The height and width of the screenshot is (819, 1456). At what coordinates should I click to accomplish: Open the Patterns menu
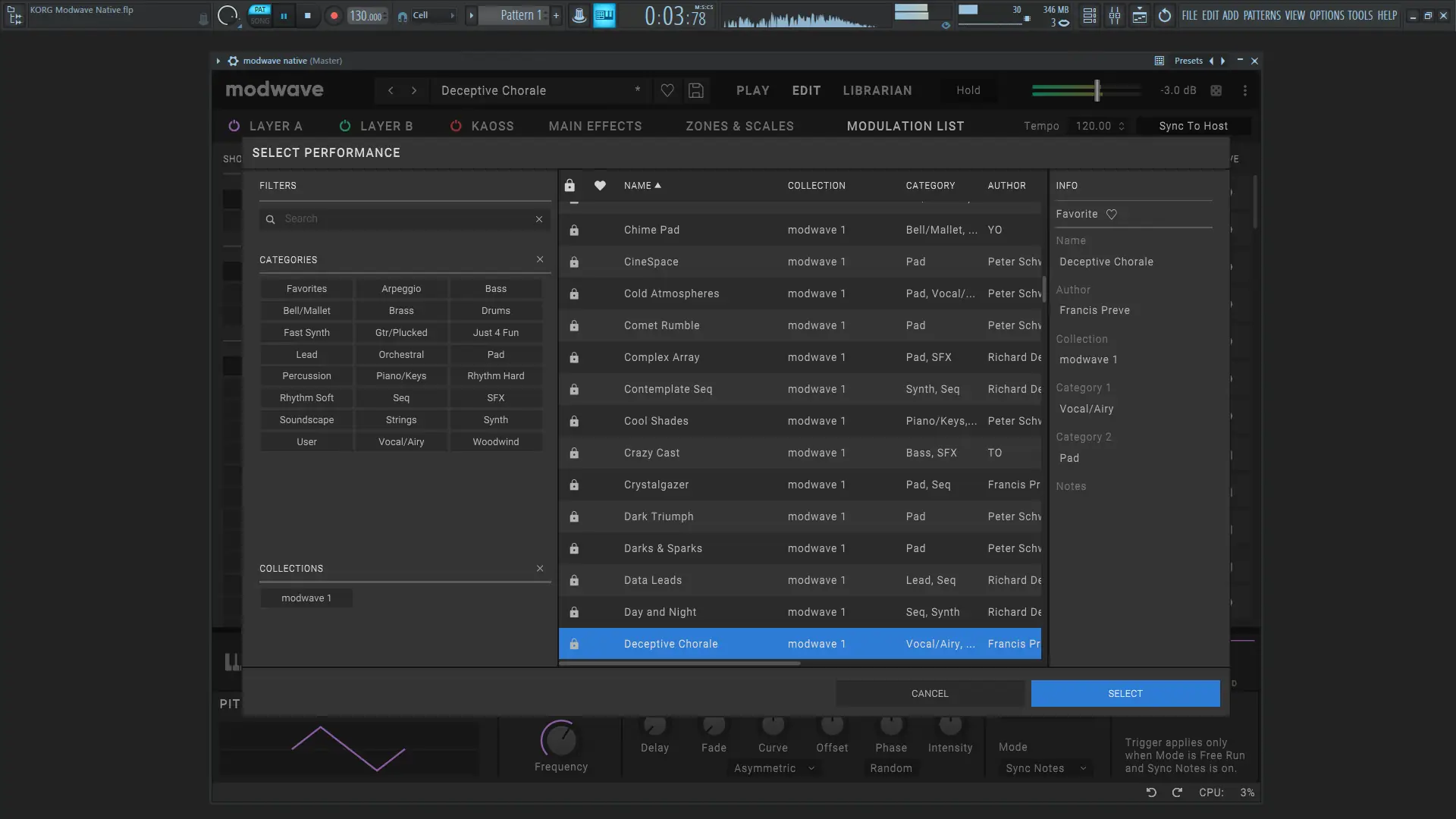[x=1261, y=15]
